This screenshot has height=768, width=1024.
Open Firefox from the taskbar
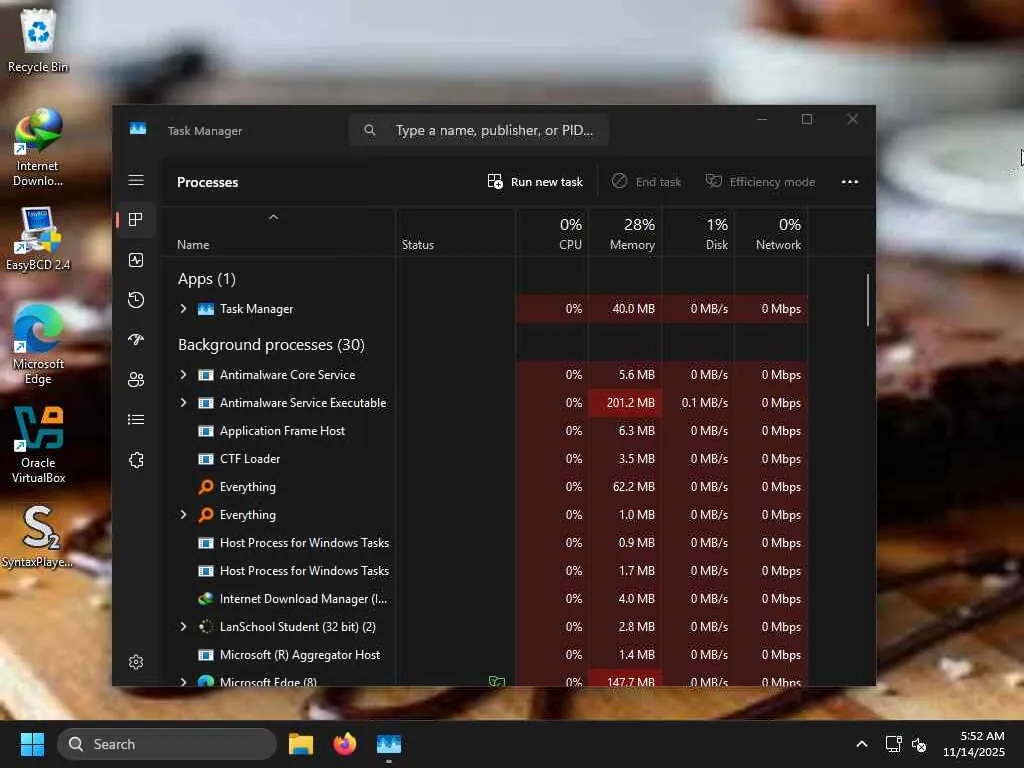(345, 744)
